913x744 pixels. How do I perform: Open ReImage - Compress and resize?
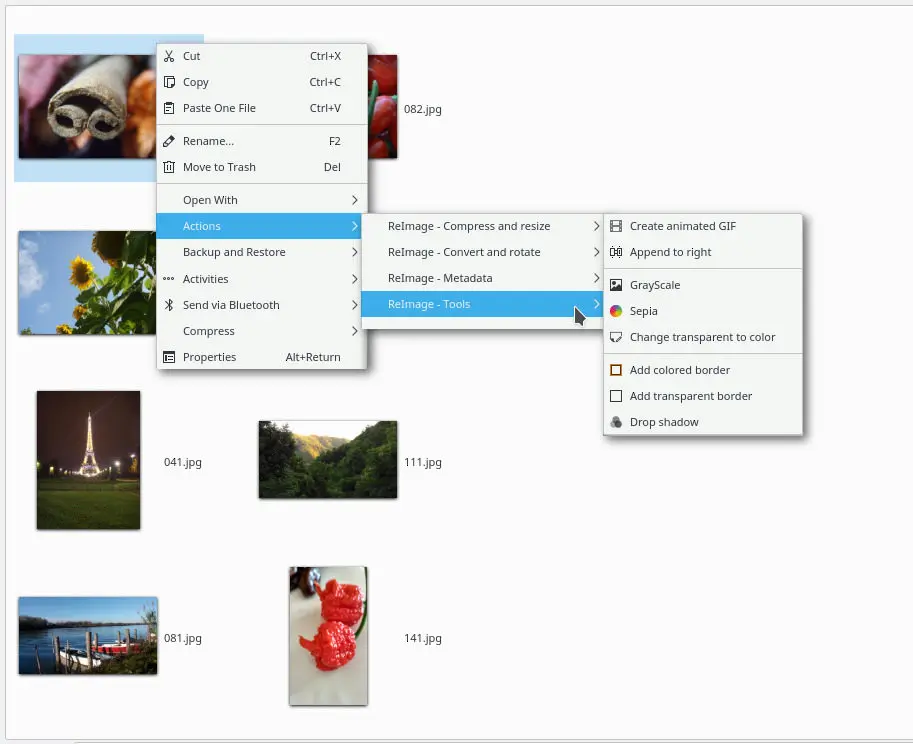point(482,226)
